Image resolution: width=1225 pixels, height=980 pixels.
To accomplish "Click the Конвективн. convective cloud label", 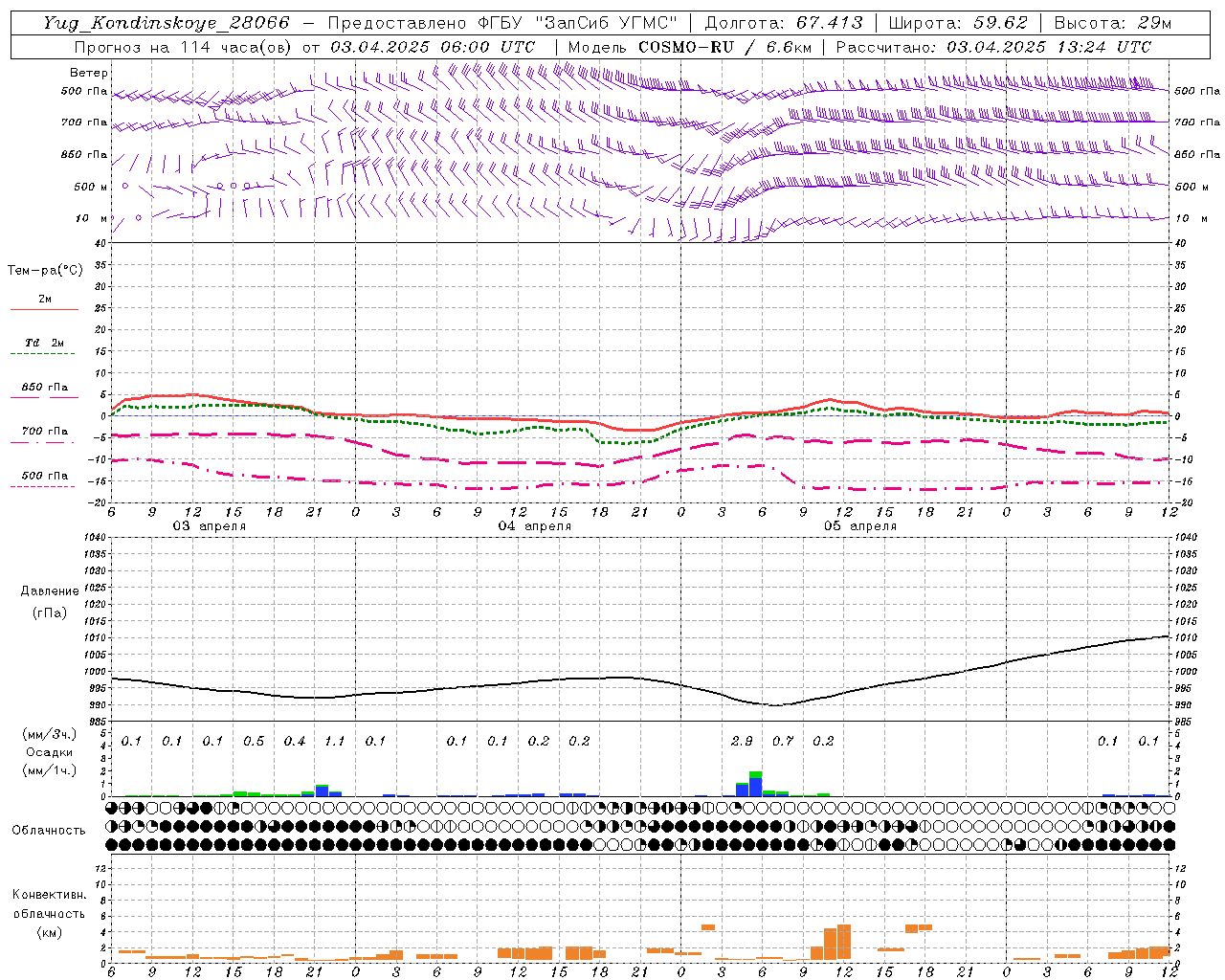I will 49,895.
